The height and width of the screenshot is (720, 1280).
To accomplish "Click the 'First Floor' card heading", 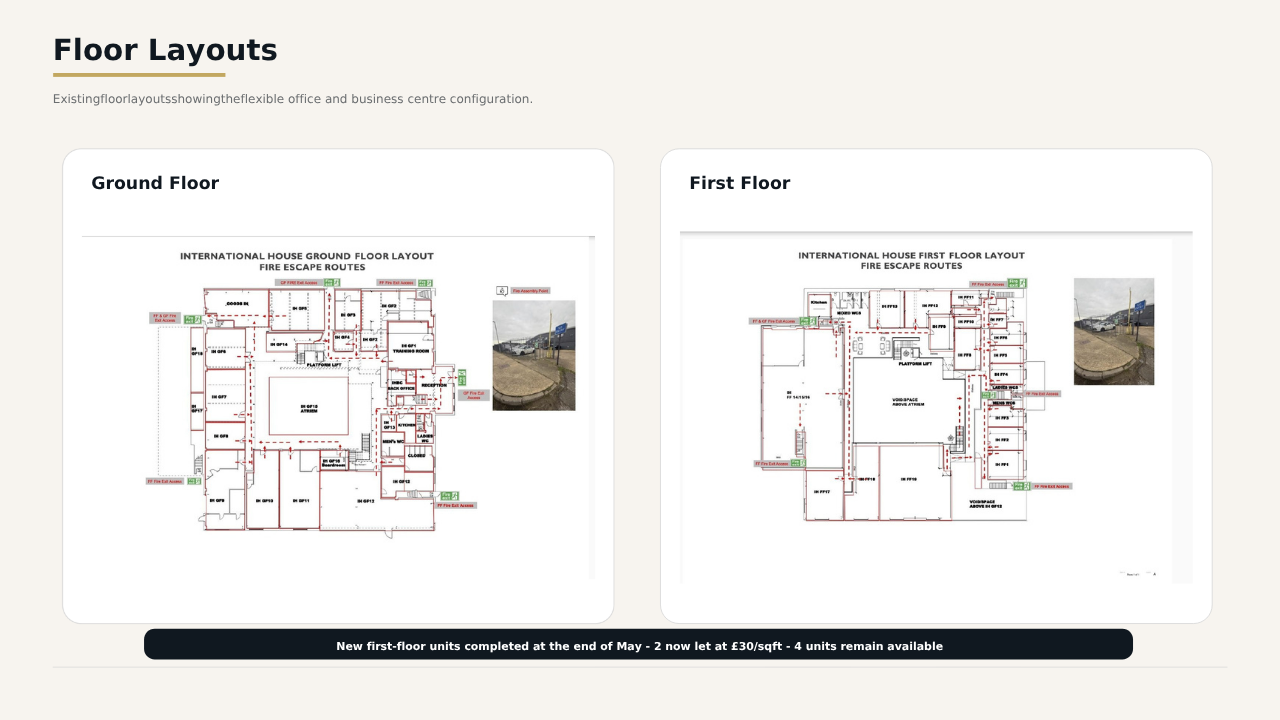I will 740,183.
